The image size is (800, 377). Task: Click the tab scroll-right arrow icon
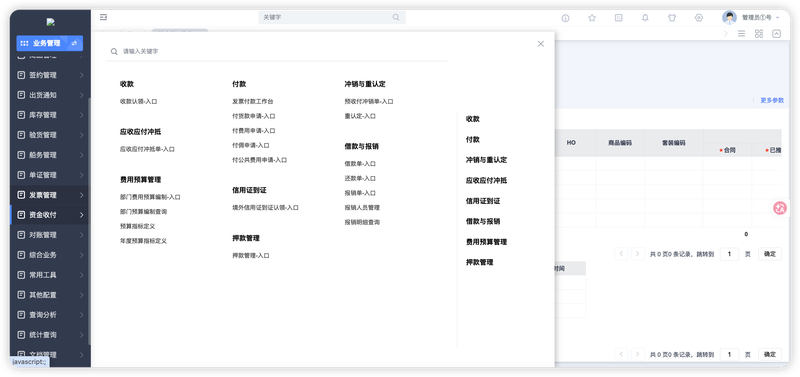[726, 34]
